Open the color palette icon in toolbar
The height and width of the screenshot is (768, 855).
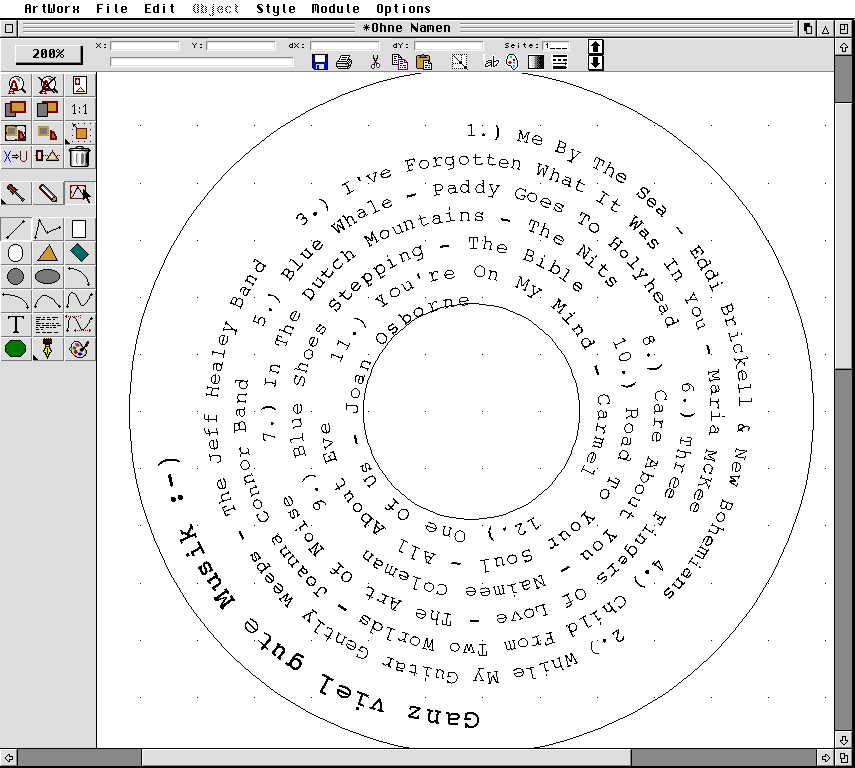click(513, 62)
